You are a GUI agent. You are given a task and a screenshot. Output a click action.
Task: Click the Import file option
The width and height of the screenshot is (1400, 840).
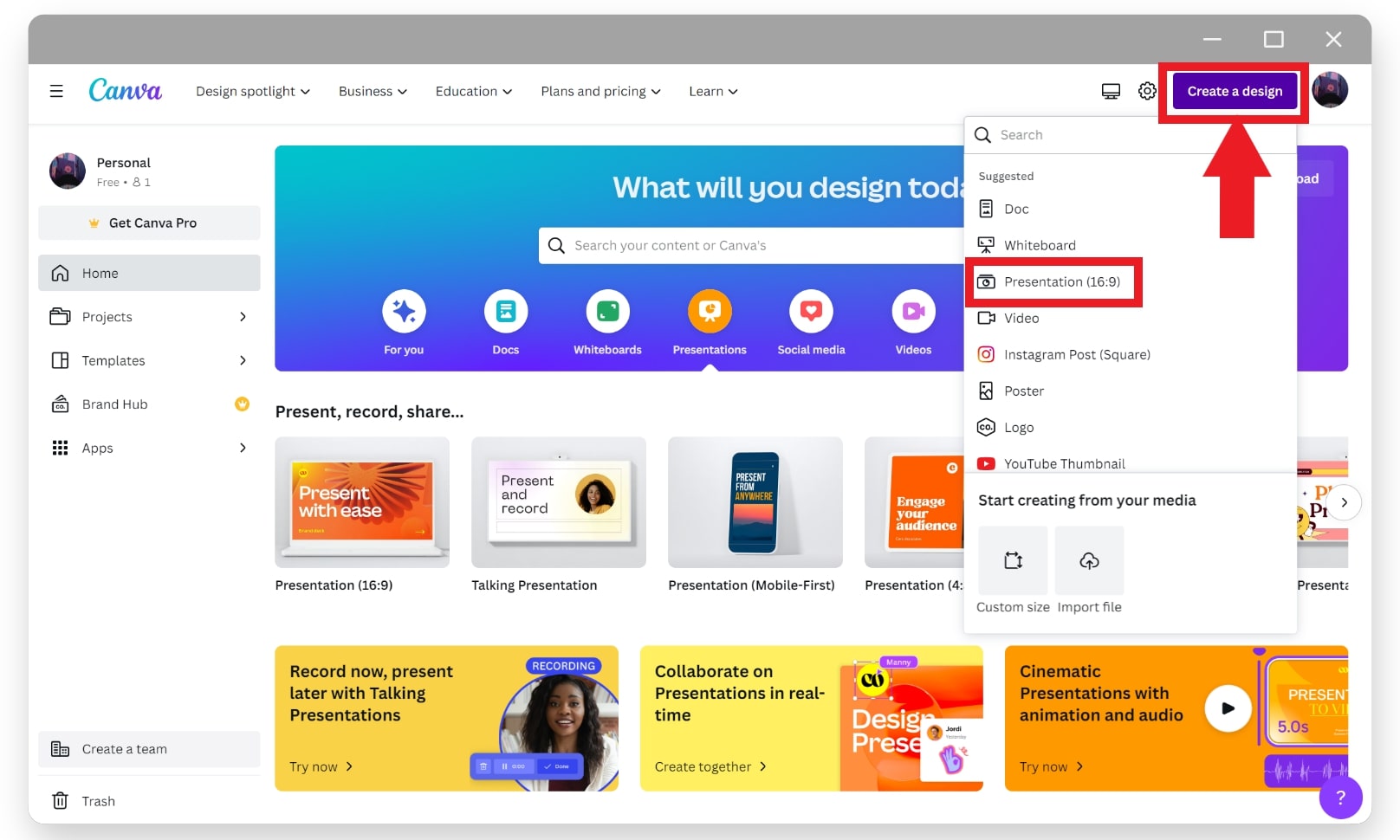1089,561
